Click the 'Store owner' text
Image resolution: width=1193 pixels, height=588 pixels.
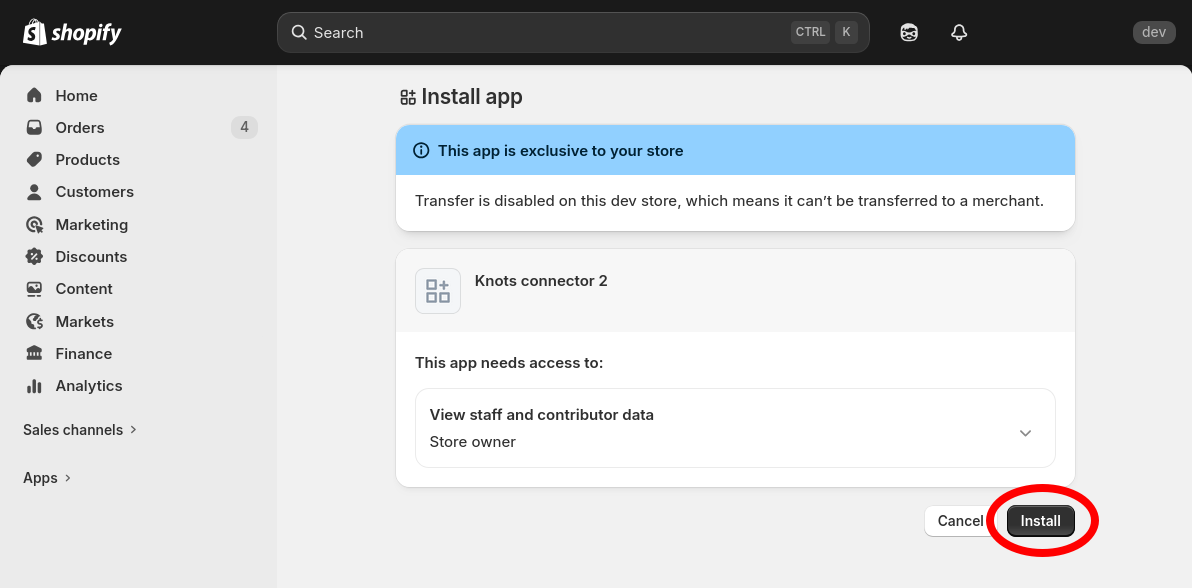point(472,442)
